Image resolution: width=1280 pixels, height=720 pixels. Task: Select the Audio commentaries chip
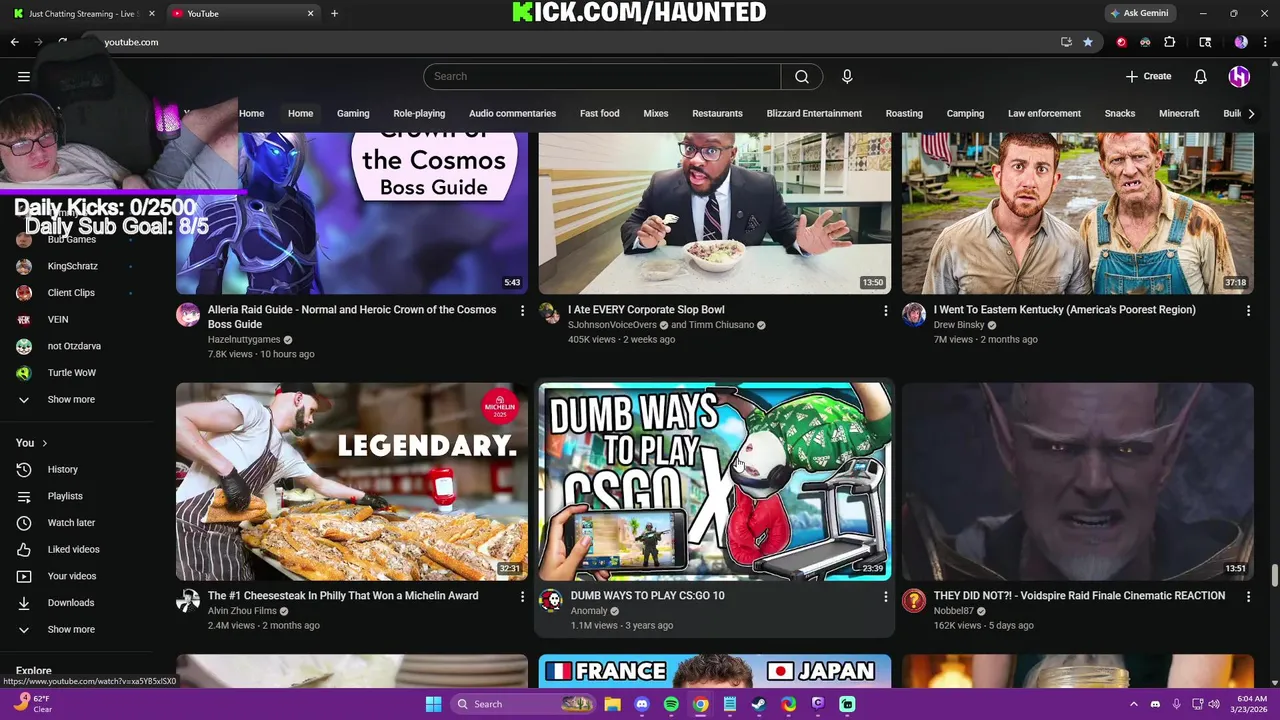[512, 113]
